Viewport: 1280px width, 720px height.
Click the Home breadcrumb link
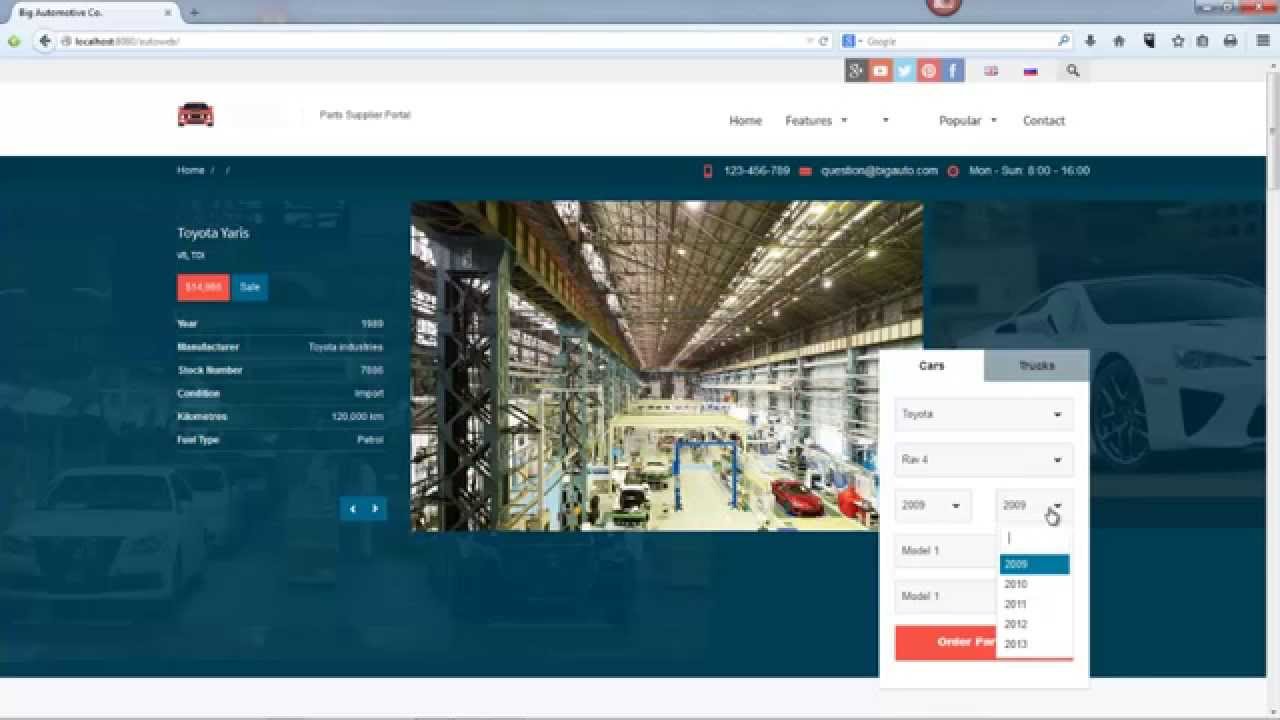point(191,171)
